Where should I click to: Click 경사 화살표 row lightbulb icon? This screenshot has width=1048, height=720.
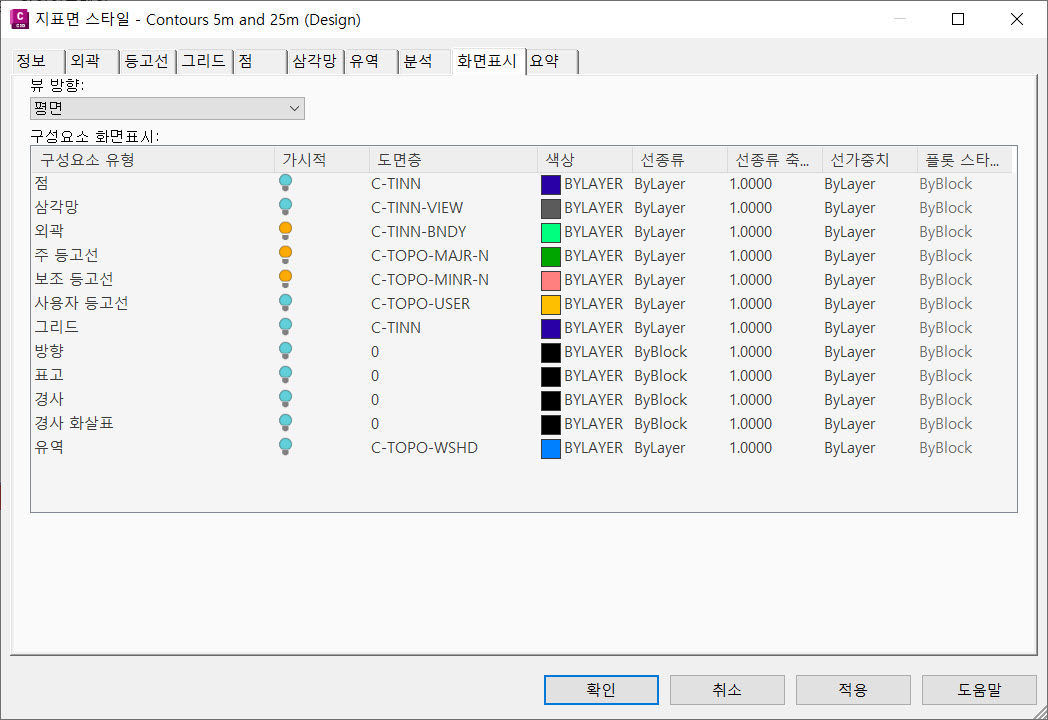tap(285, 423)
